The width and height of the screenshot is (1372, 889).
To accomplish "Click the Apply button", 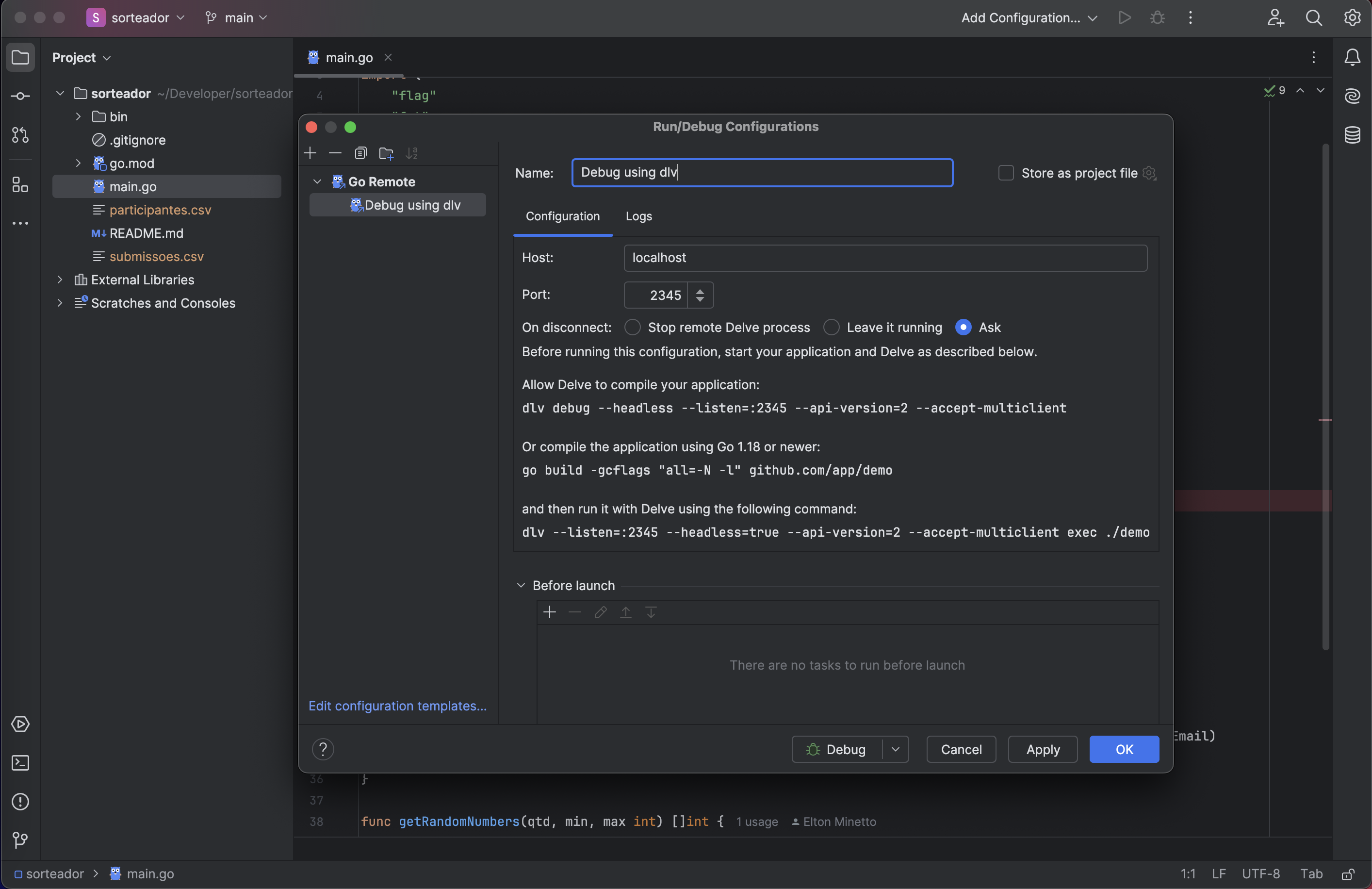I will pos(1042,749).
